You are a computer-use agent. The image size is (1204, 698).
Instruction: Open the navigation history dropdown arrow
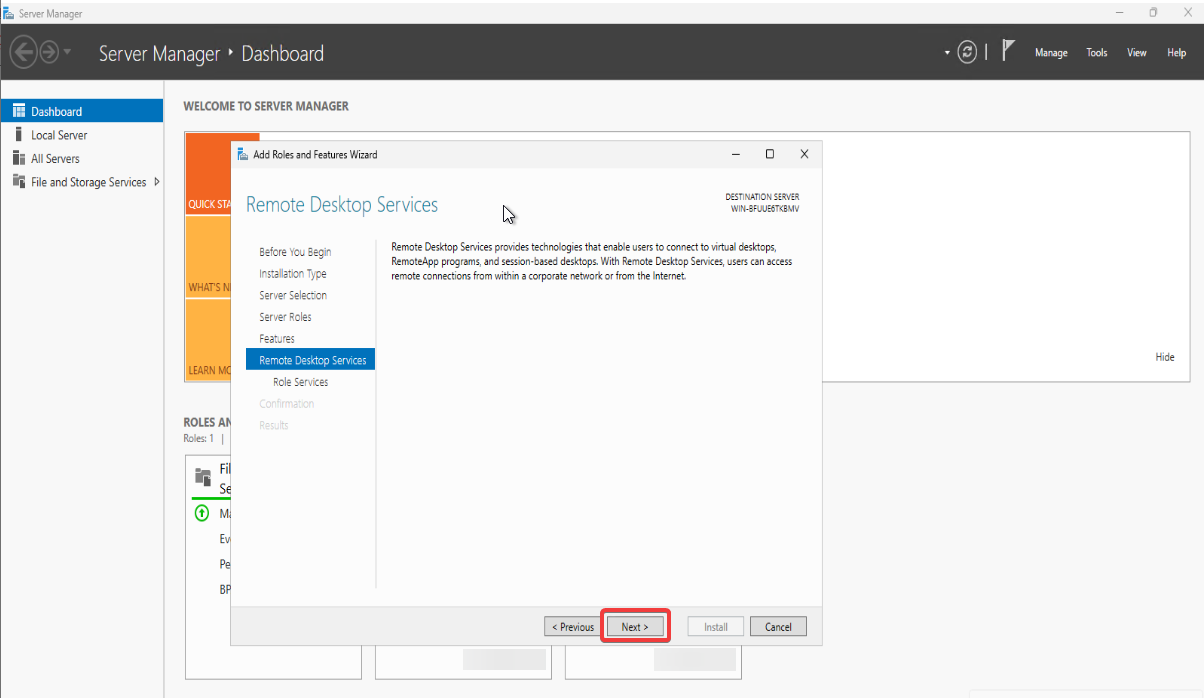[68, 52]
